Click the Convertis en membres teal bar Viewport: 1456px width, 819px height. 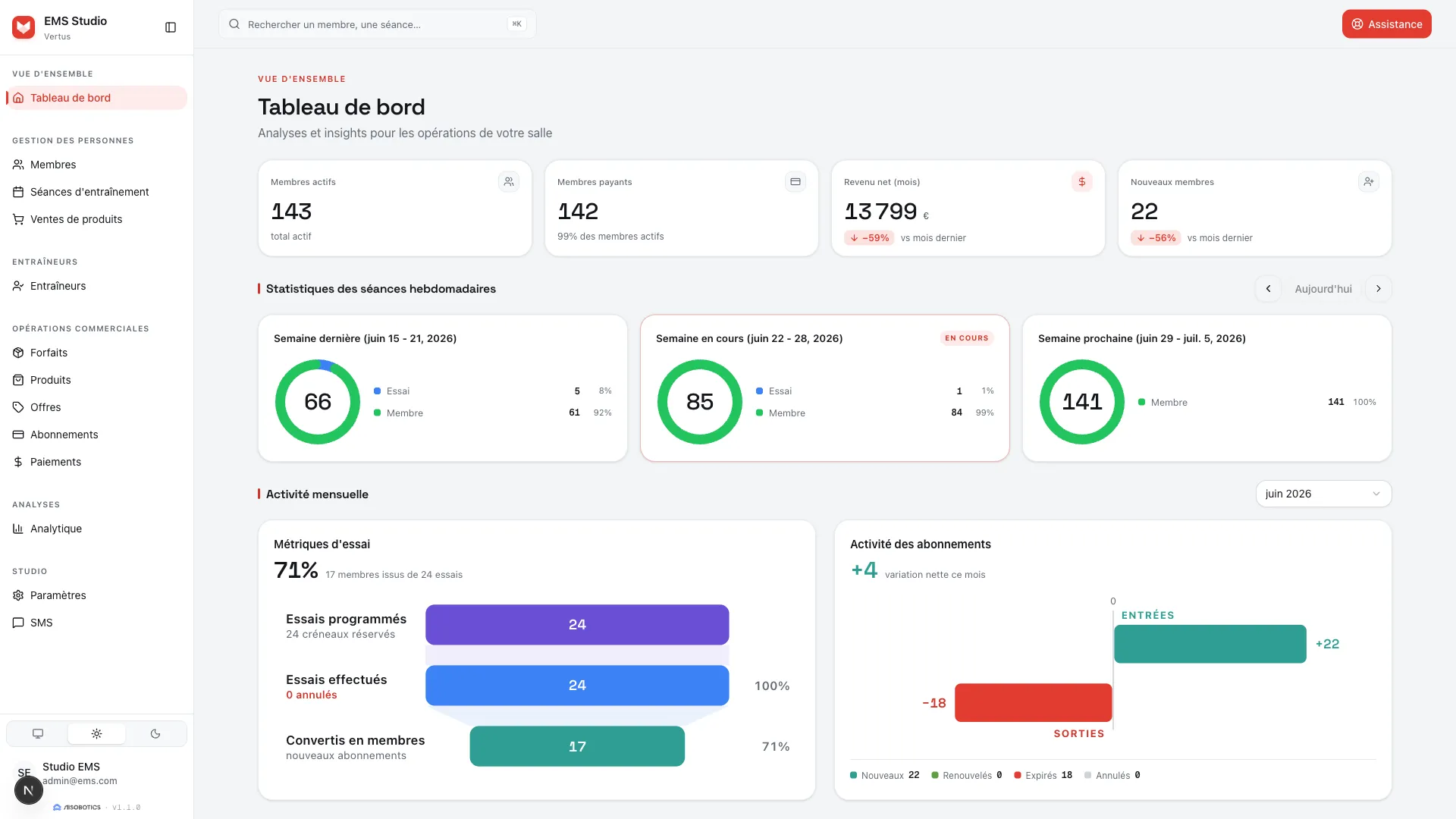tap(577, 746)
